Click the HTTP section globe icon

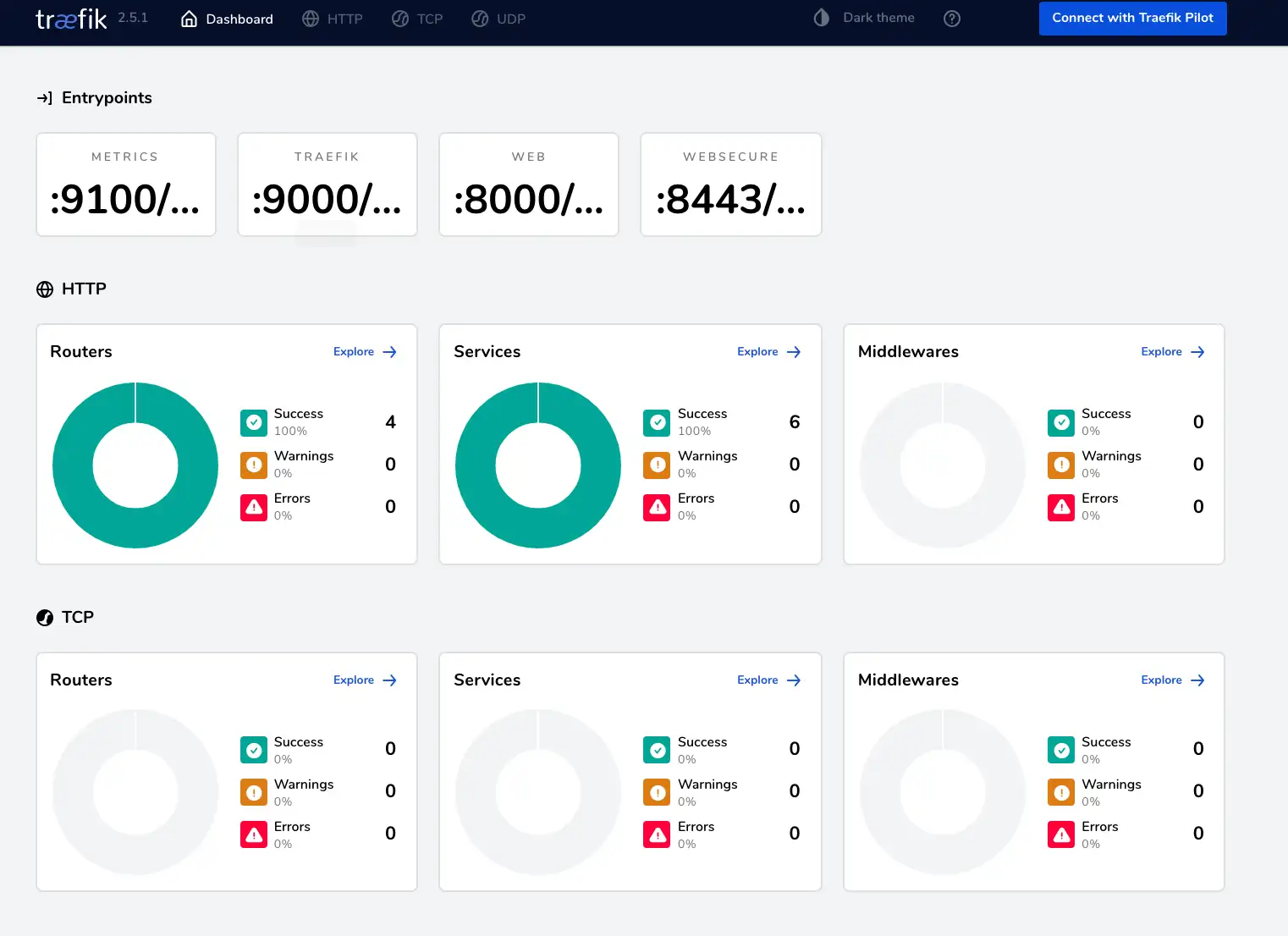click(x=45, y=289)
